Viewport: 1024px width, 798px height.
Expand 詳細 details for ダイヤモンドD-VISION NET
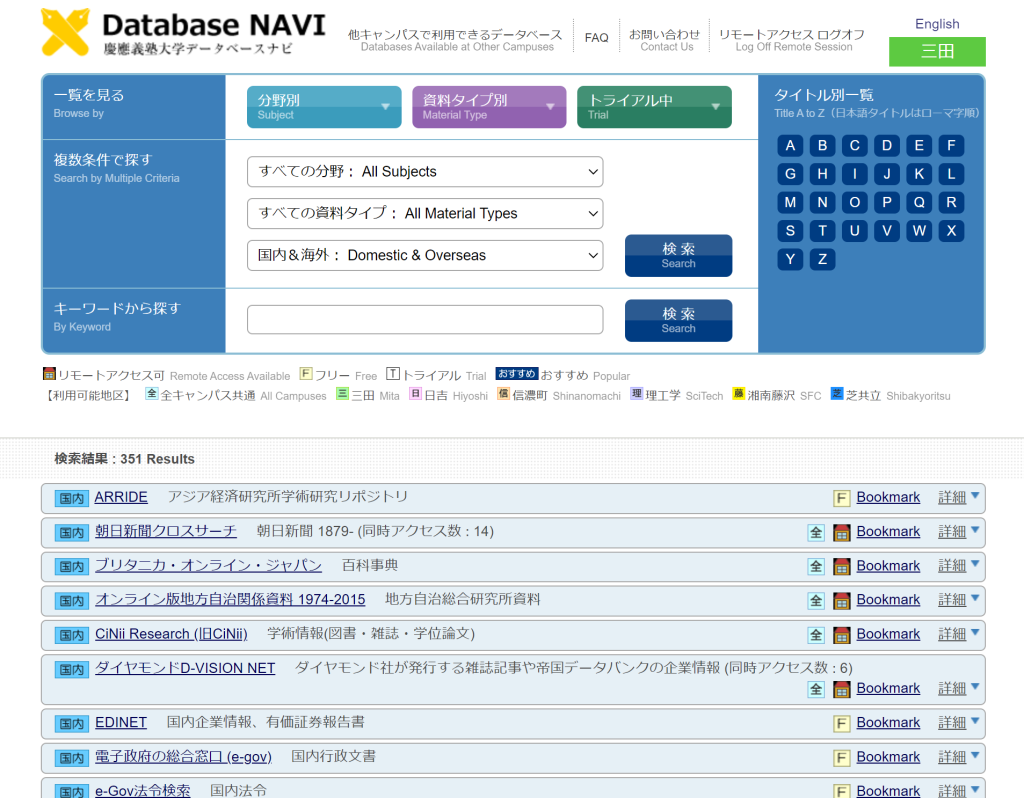(x=958, y=688)
